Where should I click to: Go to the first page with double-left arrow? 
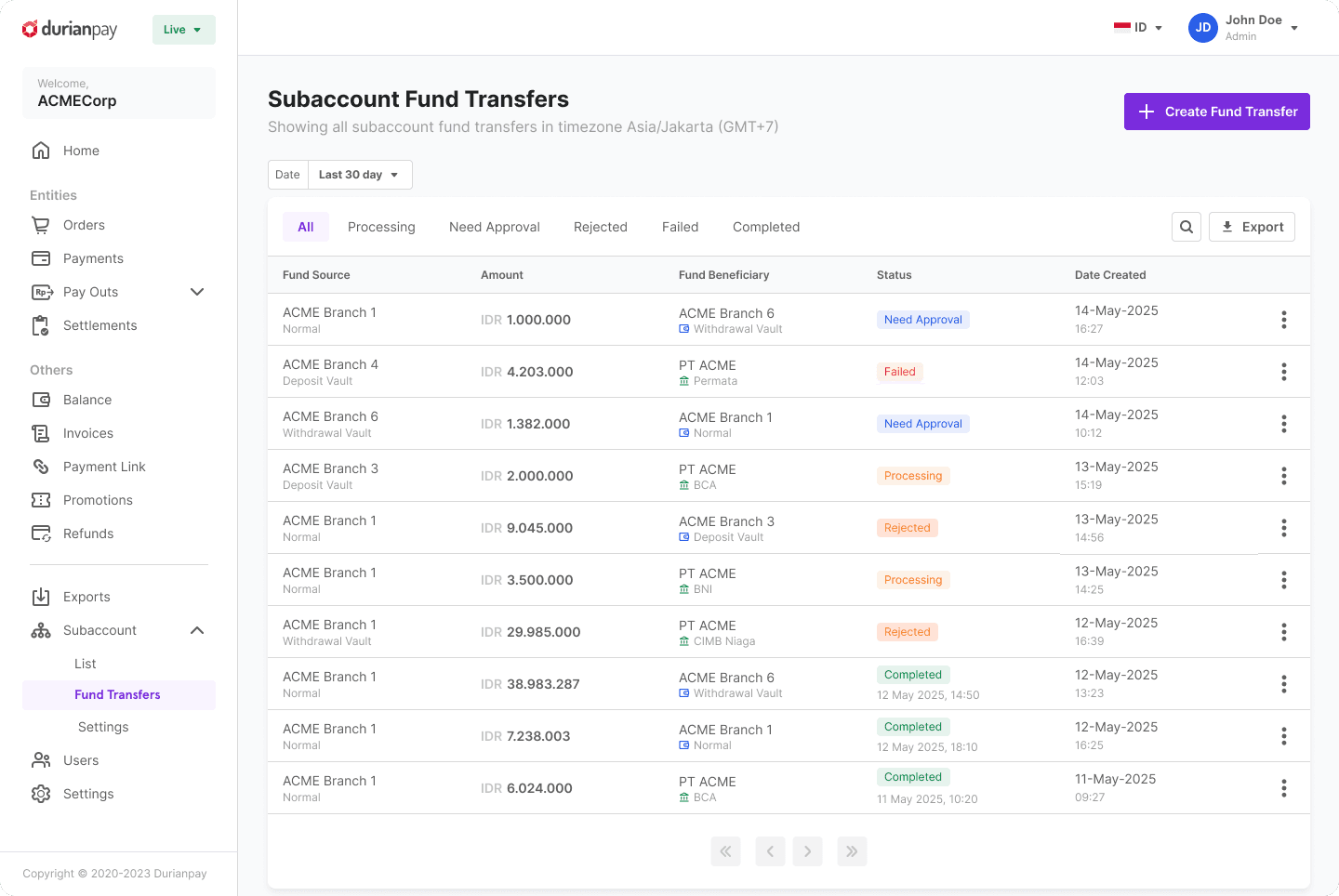tap(725, 851)
